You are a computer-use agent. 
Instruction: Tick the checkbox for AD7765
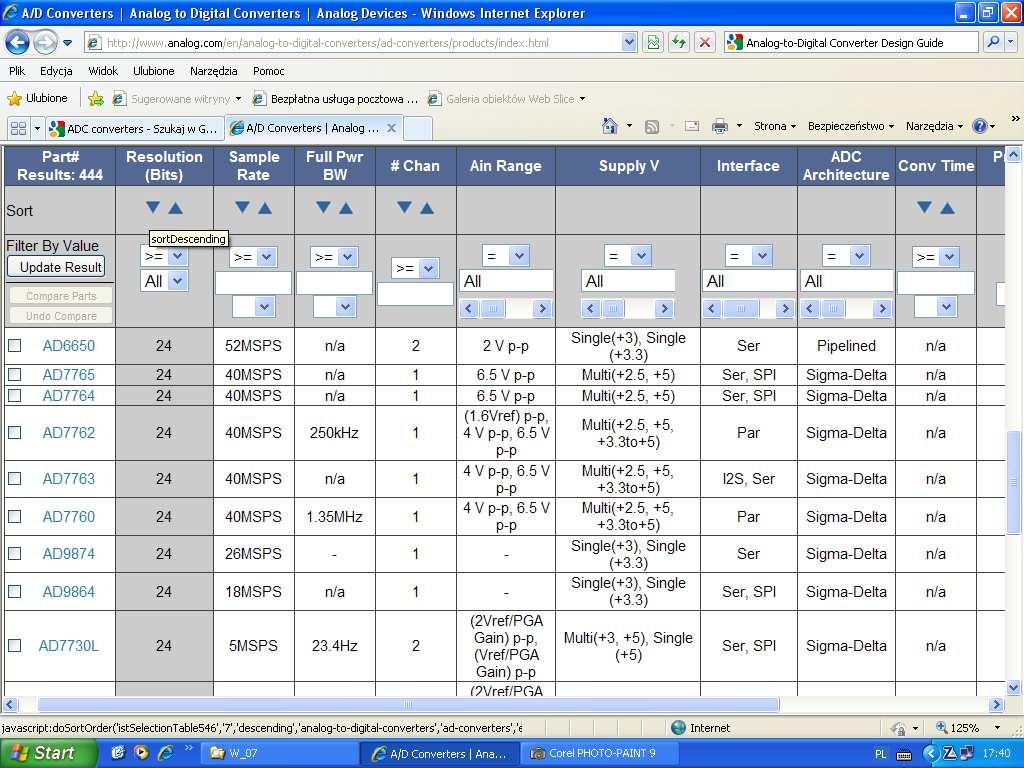14,375
